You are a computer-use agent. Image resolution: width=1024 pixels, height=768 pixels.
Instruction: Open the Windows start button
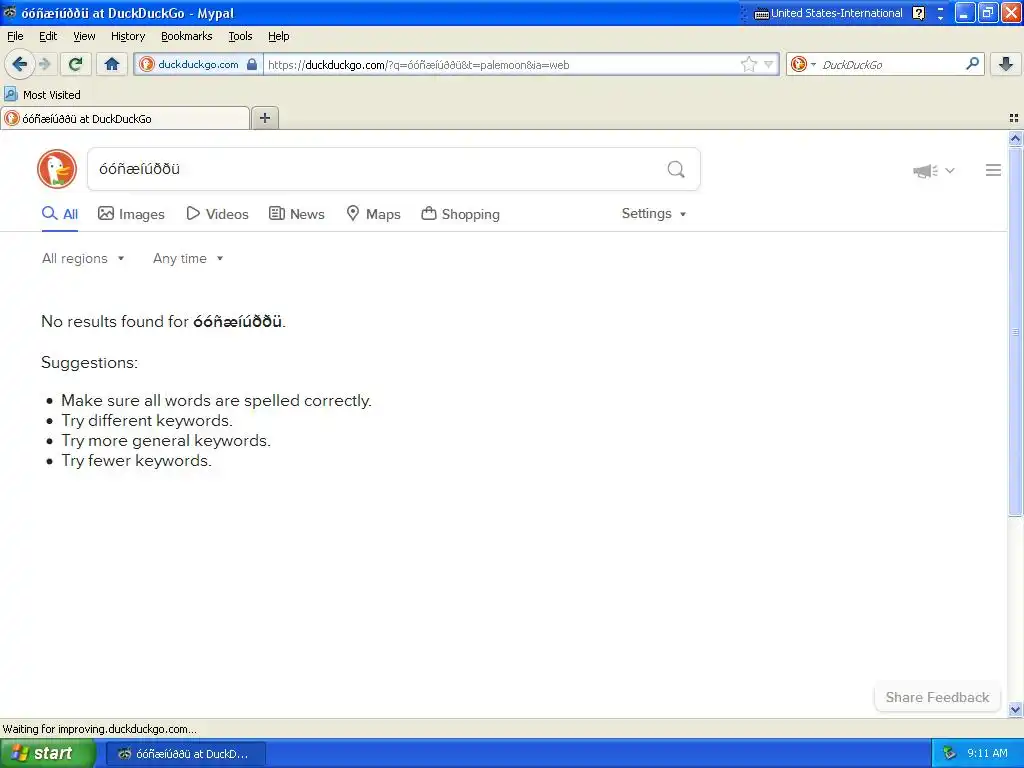(x=48, y=753)
